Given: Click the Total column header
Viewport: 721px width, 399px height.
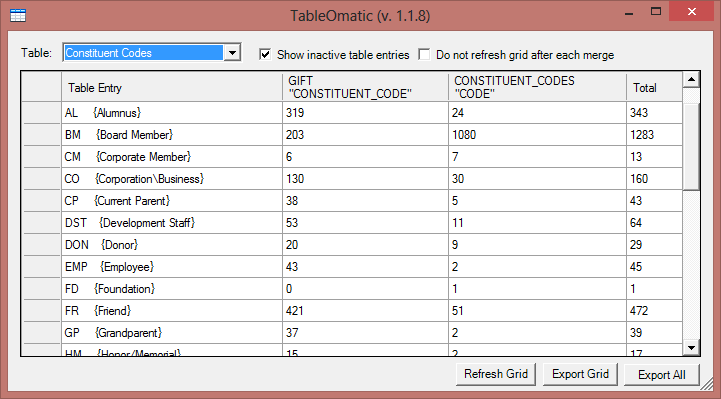Looking at the screenshot, I should [x=654, y=87].
